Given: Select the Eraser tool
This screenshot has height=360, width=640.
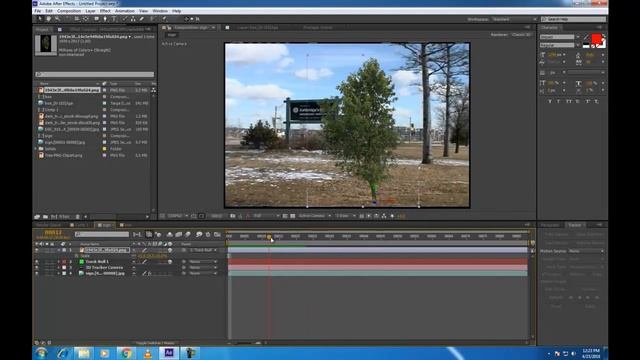Looking at the screenshot, I should click(x=142, y=19).
